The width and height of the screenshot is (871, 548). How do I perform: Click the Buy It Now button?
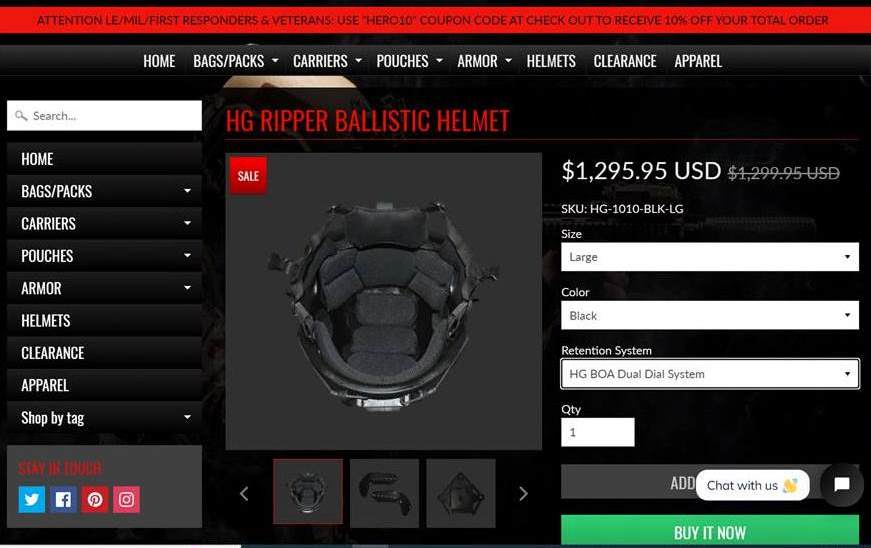click(x=709, y=531)
